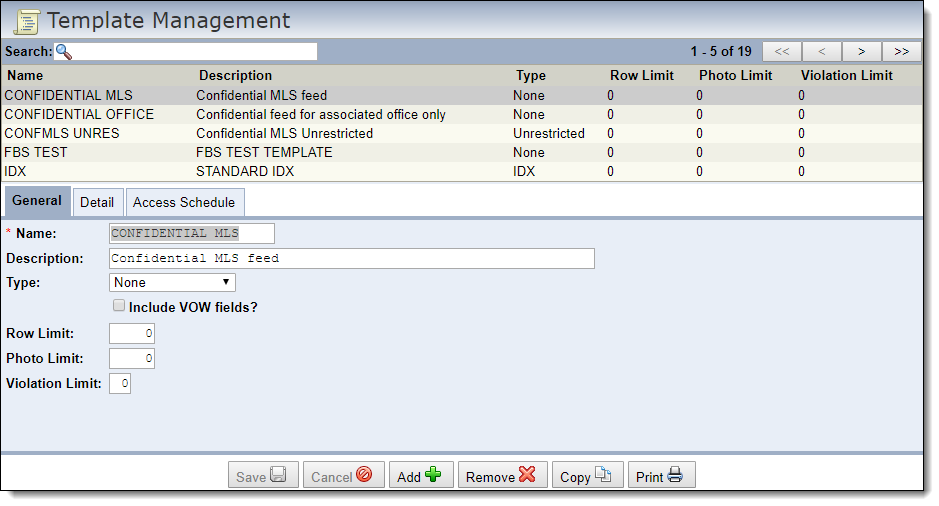Select the CONFIDENTIAL MLS row

point(462,96)
